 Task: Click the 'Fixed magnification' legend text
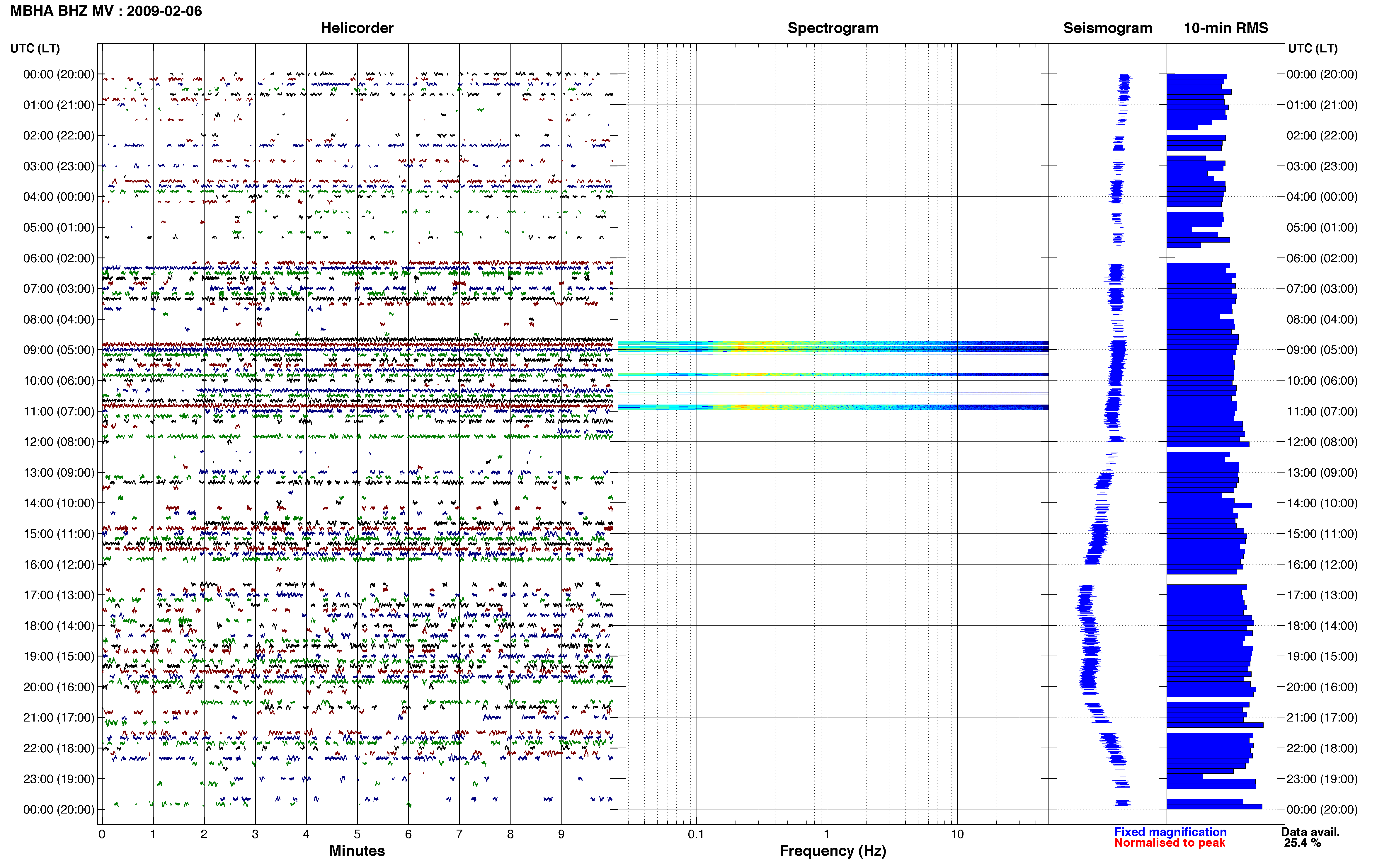pyautogui.click(x=1170, y=832)
